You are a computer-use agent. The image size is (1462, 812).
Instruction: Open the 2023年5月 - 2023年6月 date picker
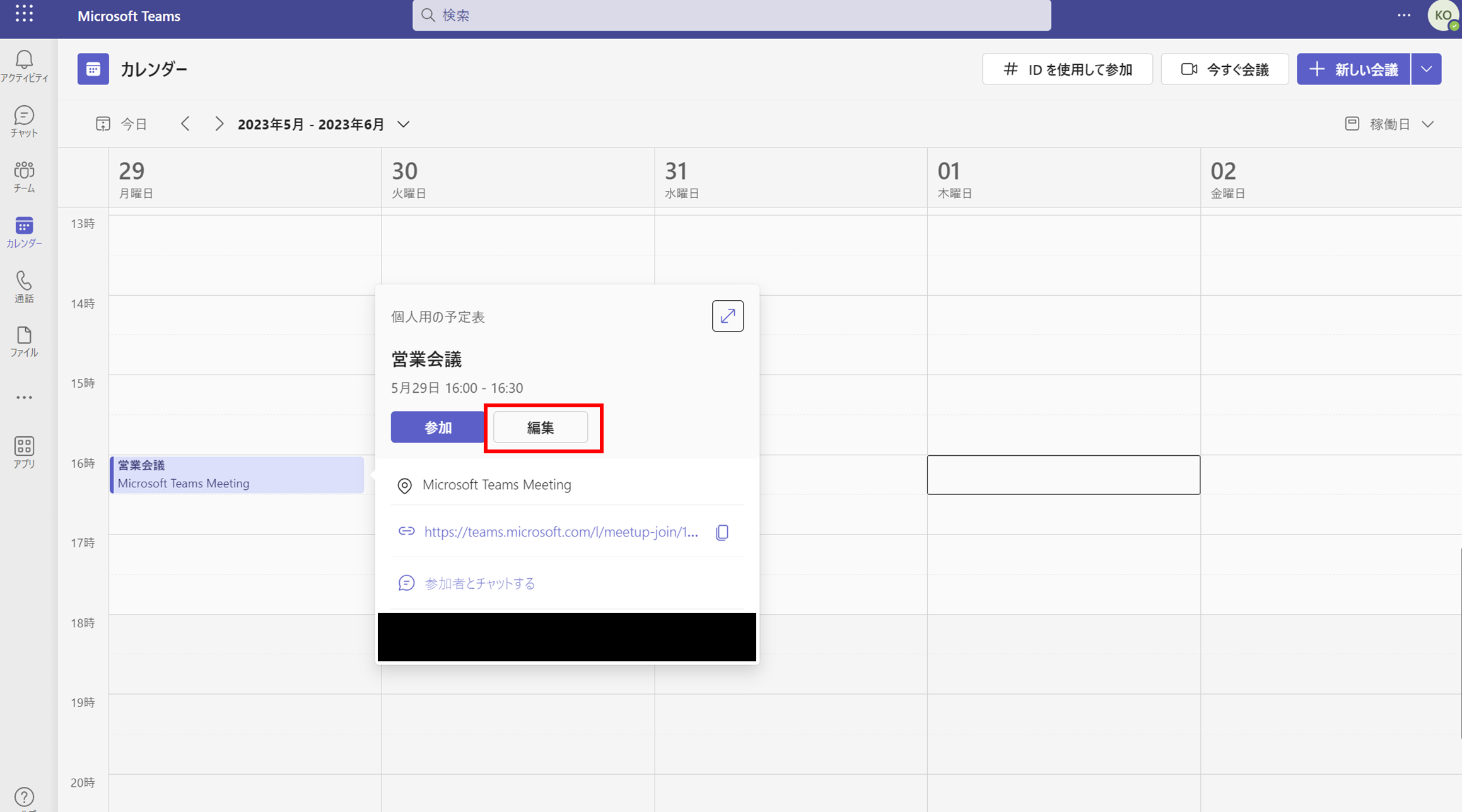coord(324,124)
